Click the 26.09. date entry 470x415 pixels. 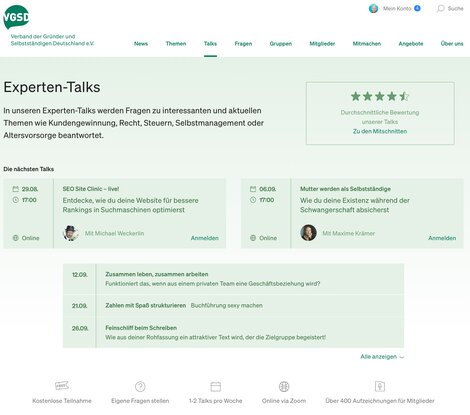point(80,328)
